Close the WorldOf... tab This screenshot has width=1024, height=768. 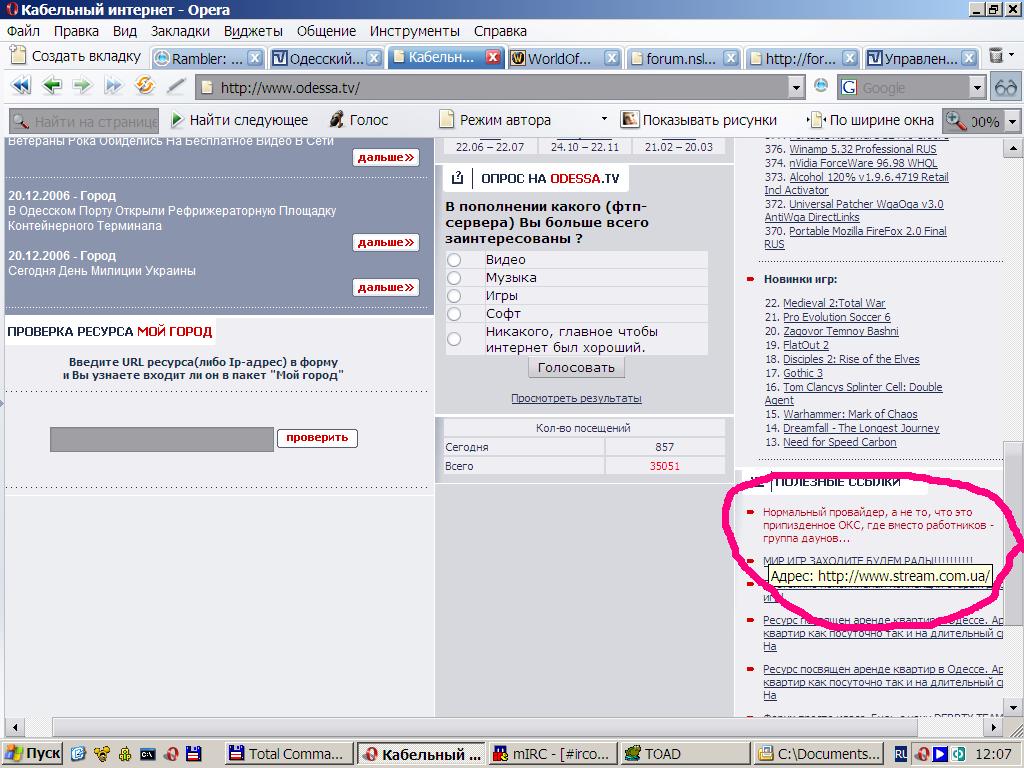(x=611, y=58)
